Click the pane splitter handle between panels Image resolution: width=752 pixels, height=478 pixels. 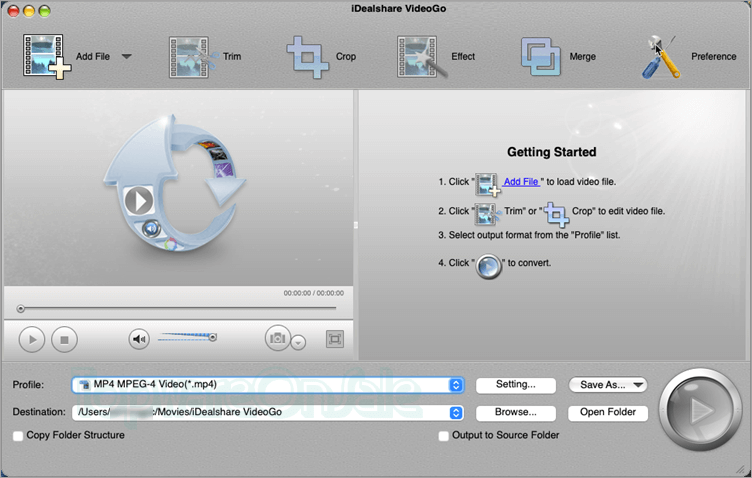coord(356,225)
